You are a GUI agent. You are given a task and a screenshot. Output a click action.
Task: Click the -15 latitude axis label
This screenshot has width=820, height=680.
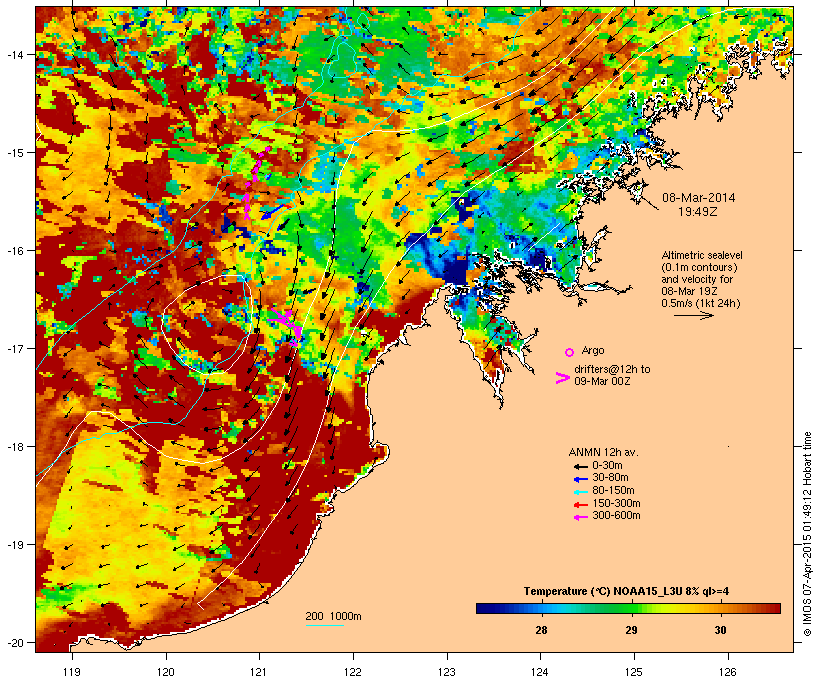(16, 153)
